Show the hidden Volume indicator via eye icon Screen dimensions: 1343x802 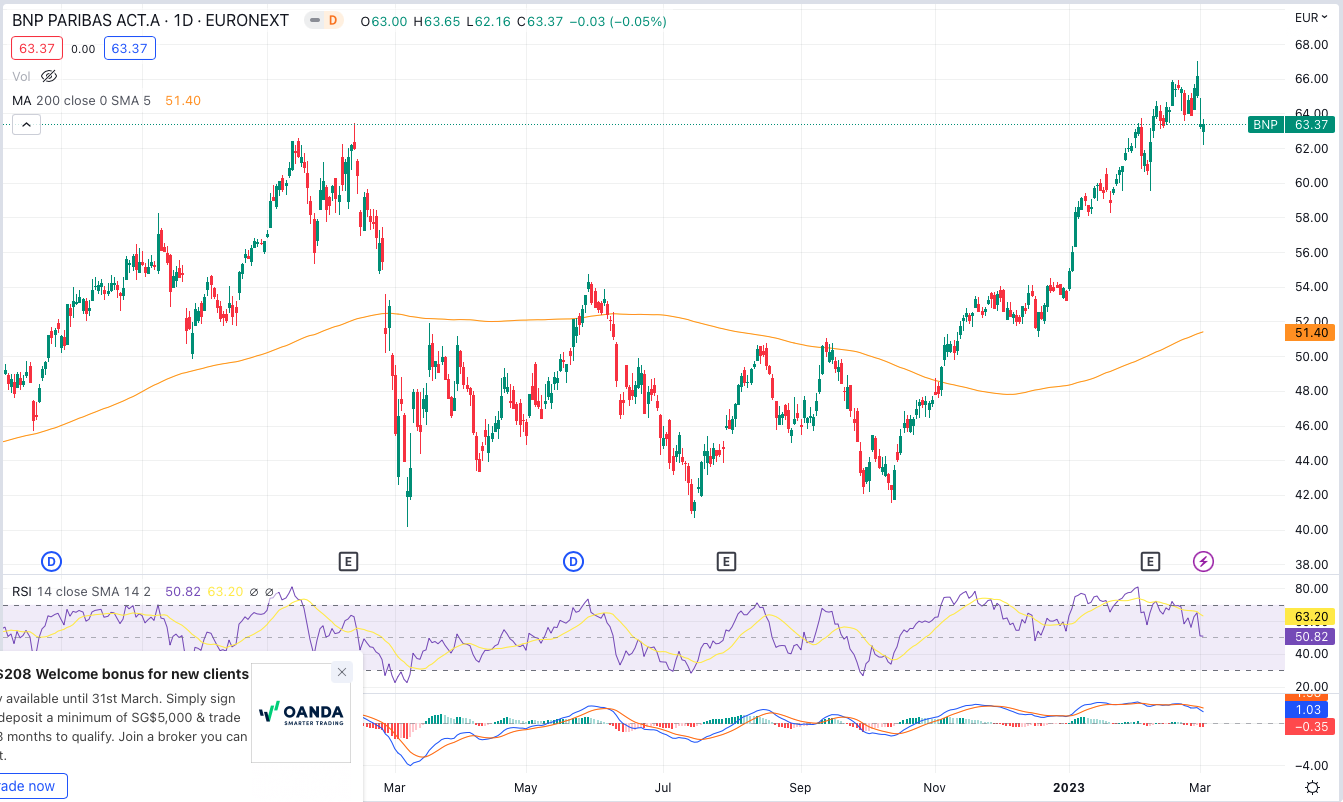click(49, 76)
